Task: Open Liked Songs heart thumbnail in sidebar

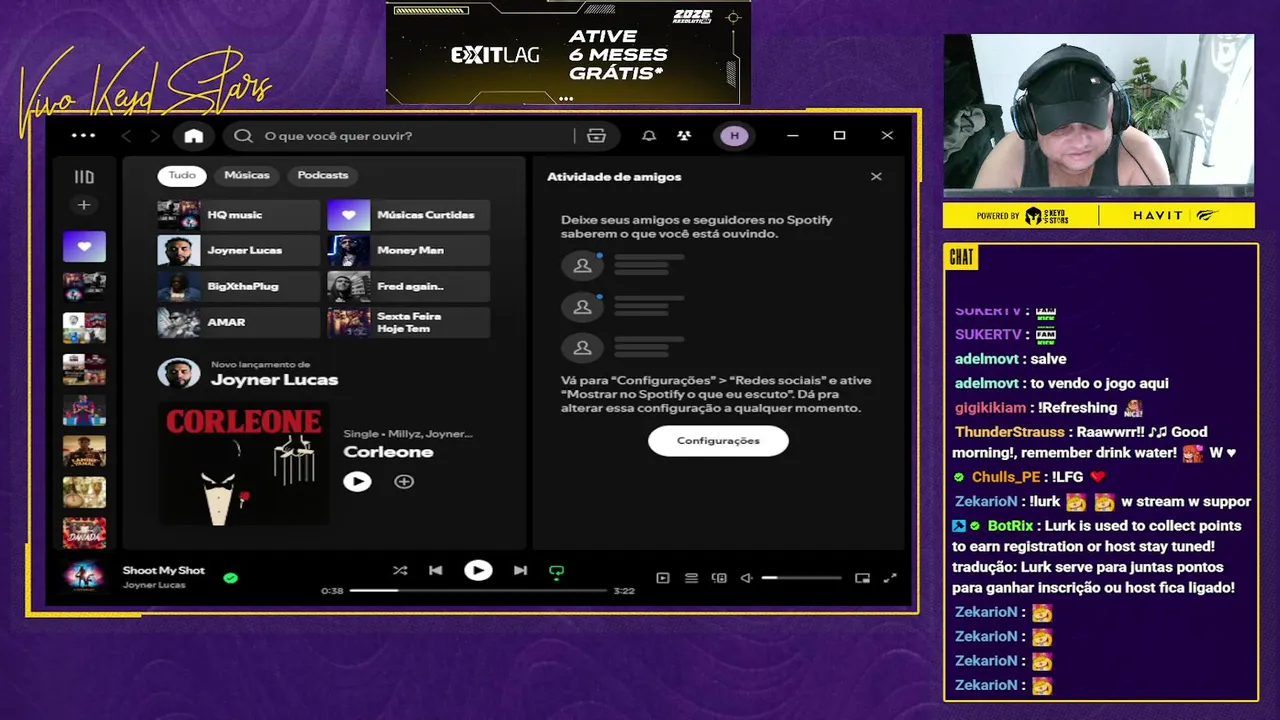Action: point(84,246)
